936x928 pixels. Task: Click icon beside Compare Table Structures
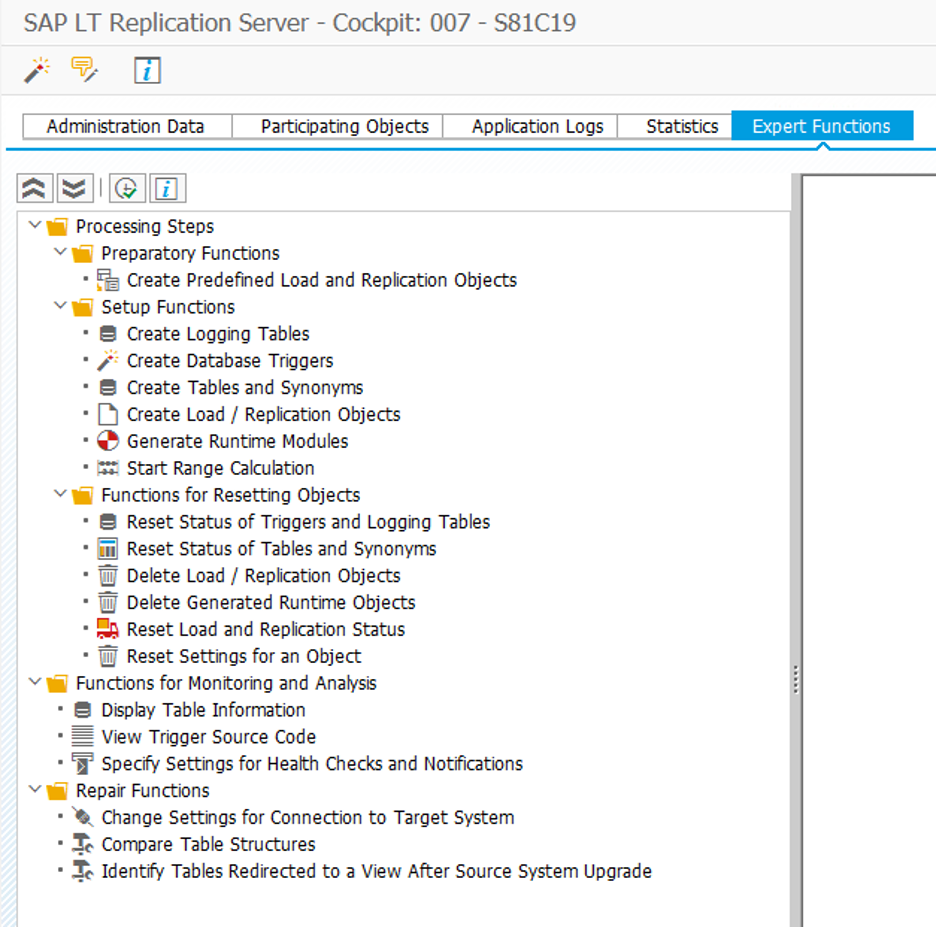click(82, 844)
